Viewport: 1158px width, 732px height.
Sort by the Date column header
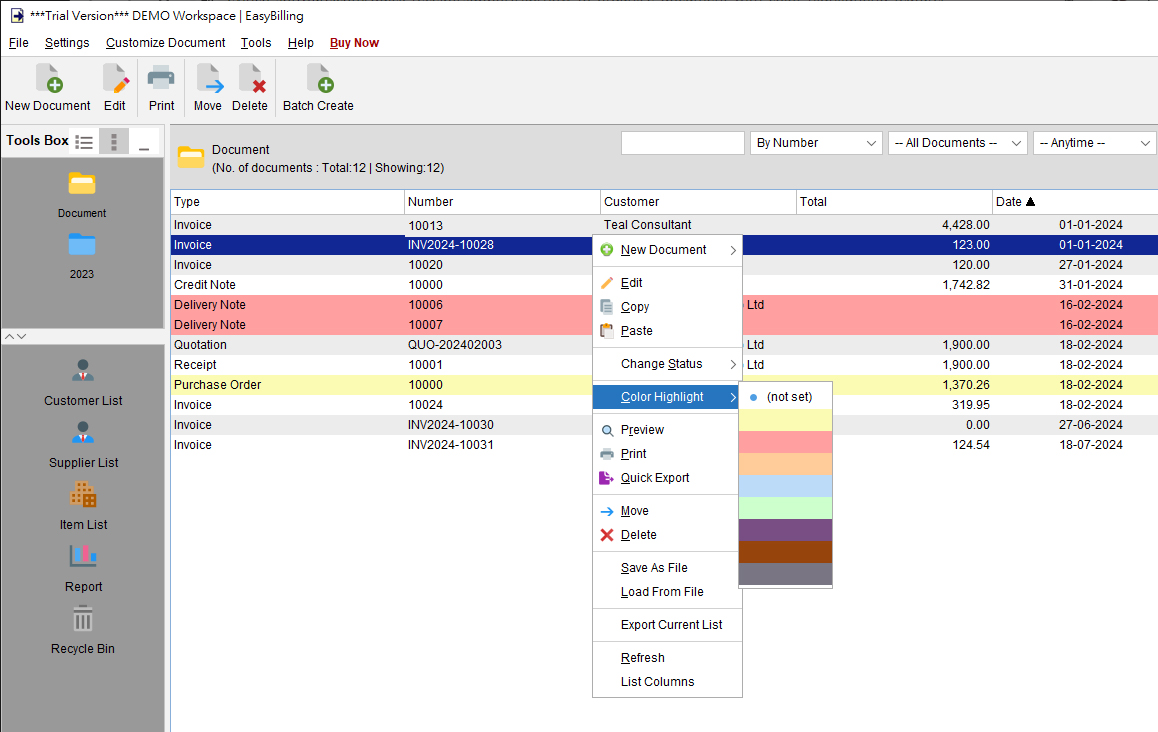click(1075, 202)
